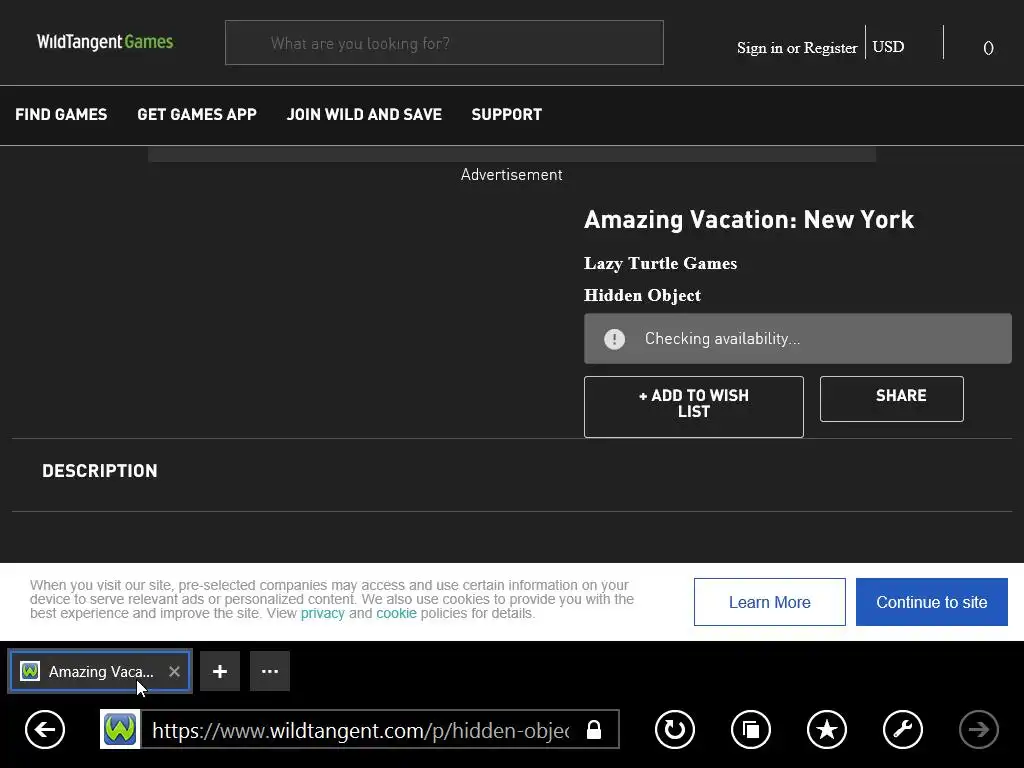Open Sign in or Register

(797, 48)
